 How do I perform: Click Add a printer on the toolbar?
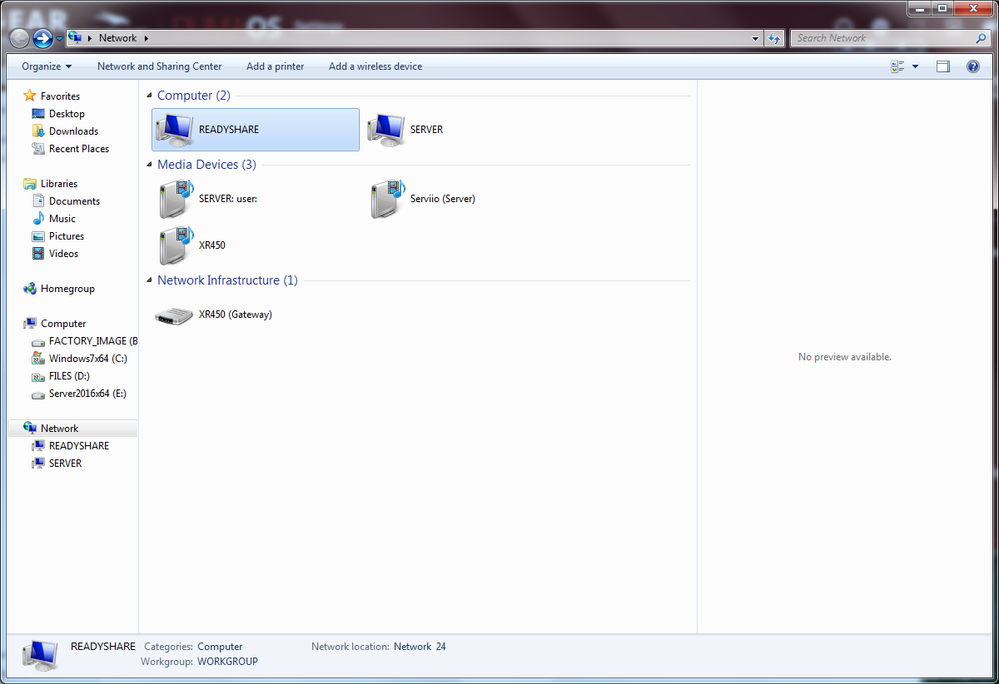pos(274,66)
